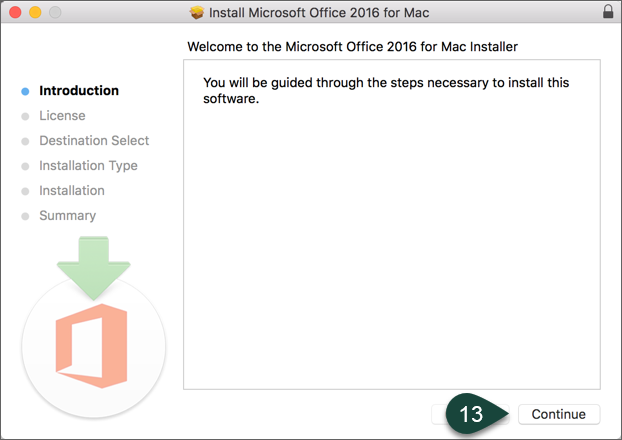This screenshot has width=622, height=440.
Task: Click the blue bullet beside Introduction
Action: 25,91
